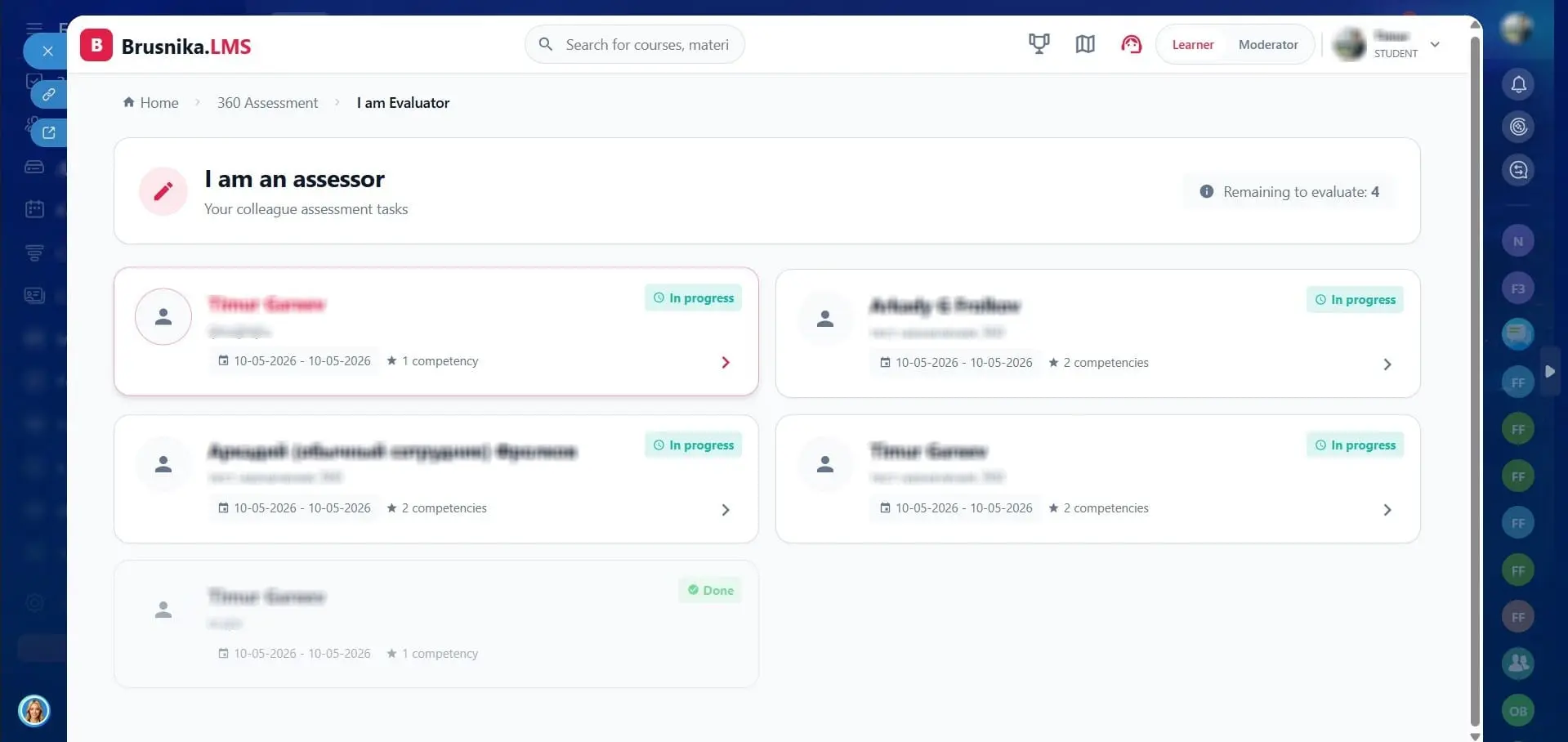This screenshot has height=742, width=1568.
Task: Click the person avatar on the red-outlined card
Action: [x=163, y=316]
